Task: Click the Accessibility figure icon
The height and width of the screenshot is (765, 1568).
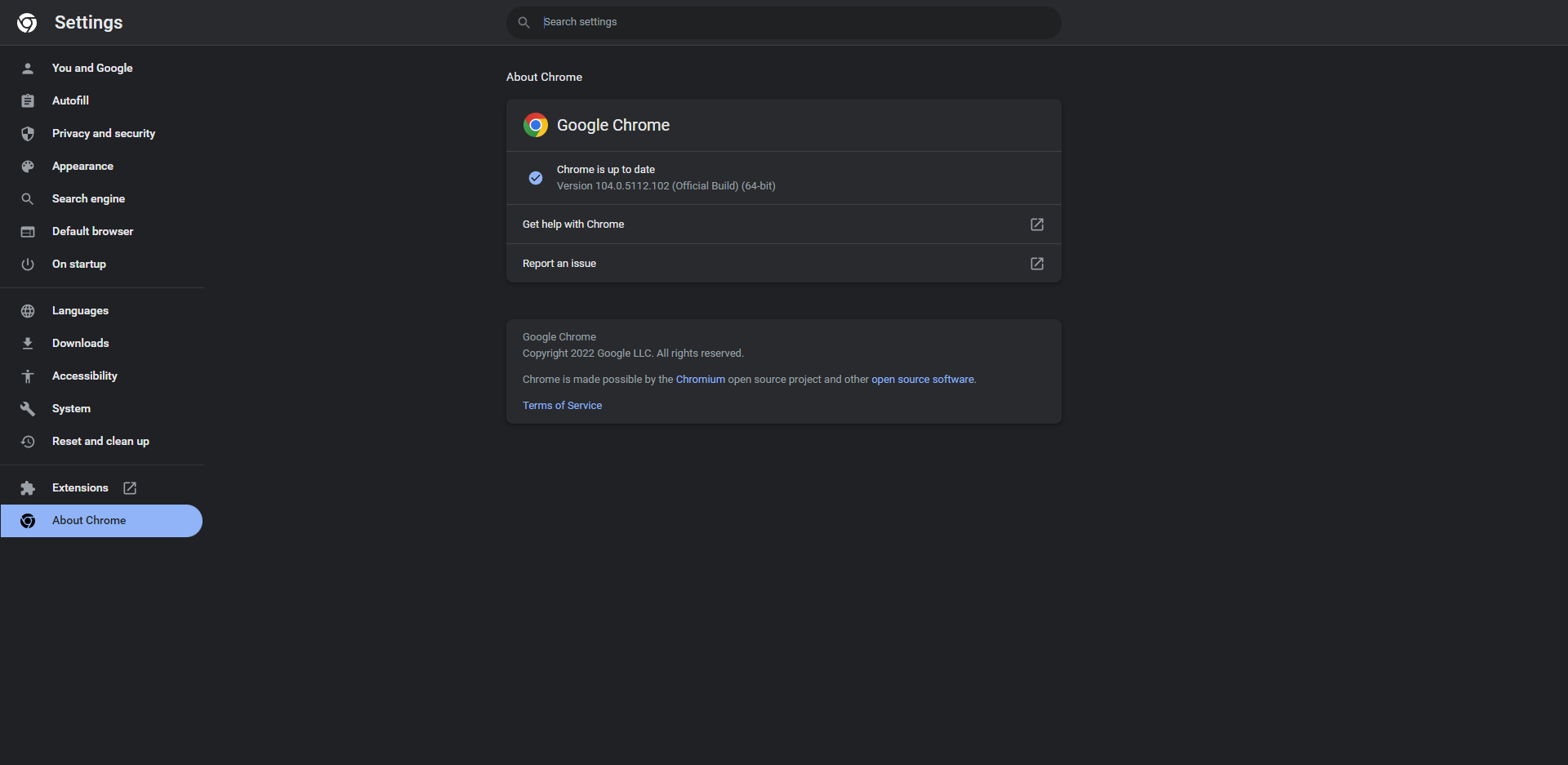Action: pos(28,376)
